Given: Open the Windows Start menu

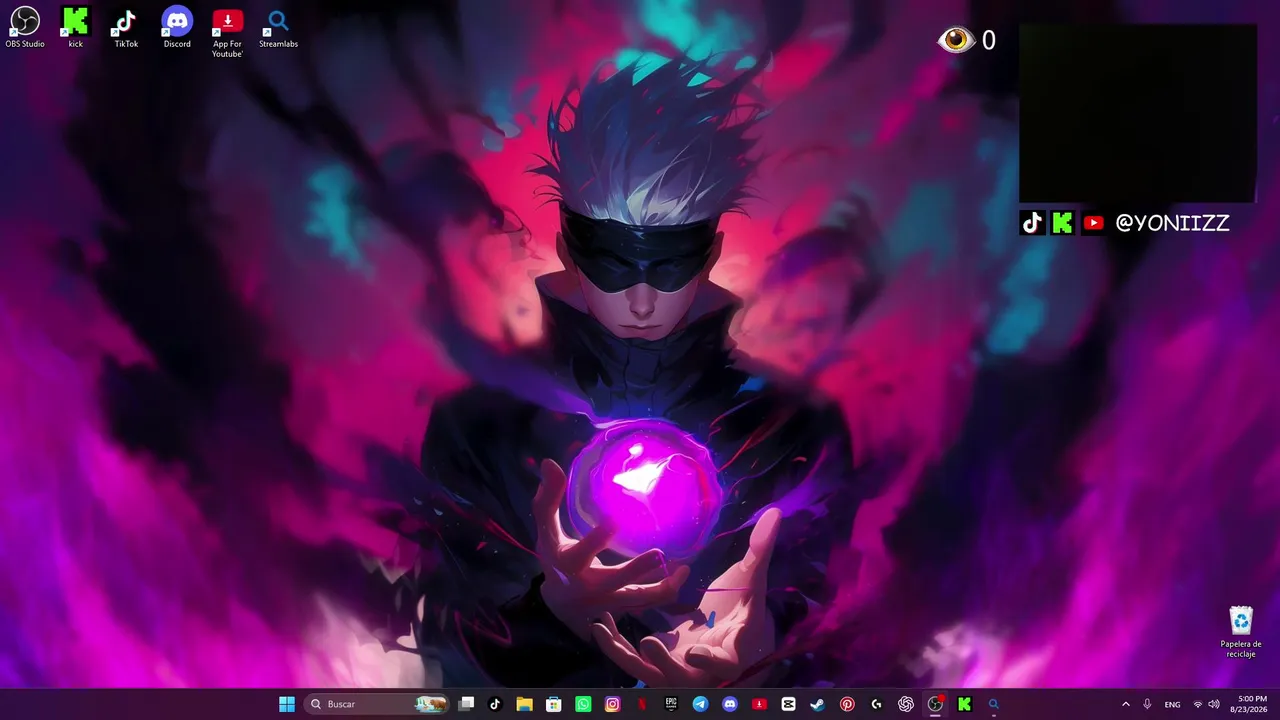Looking at the screenshot, I should tap(287, 704).
